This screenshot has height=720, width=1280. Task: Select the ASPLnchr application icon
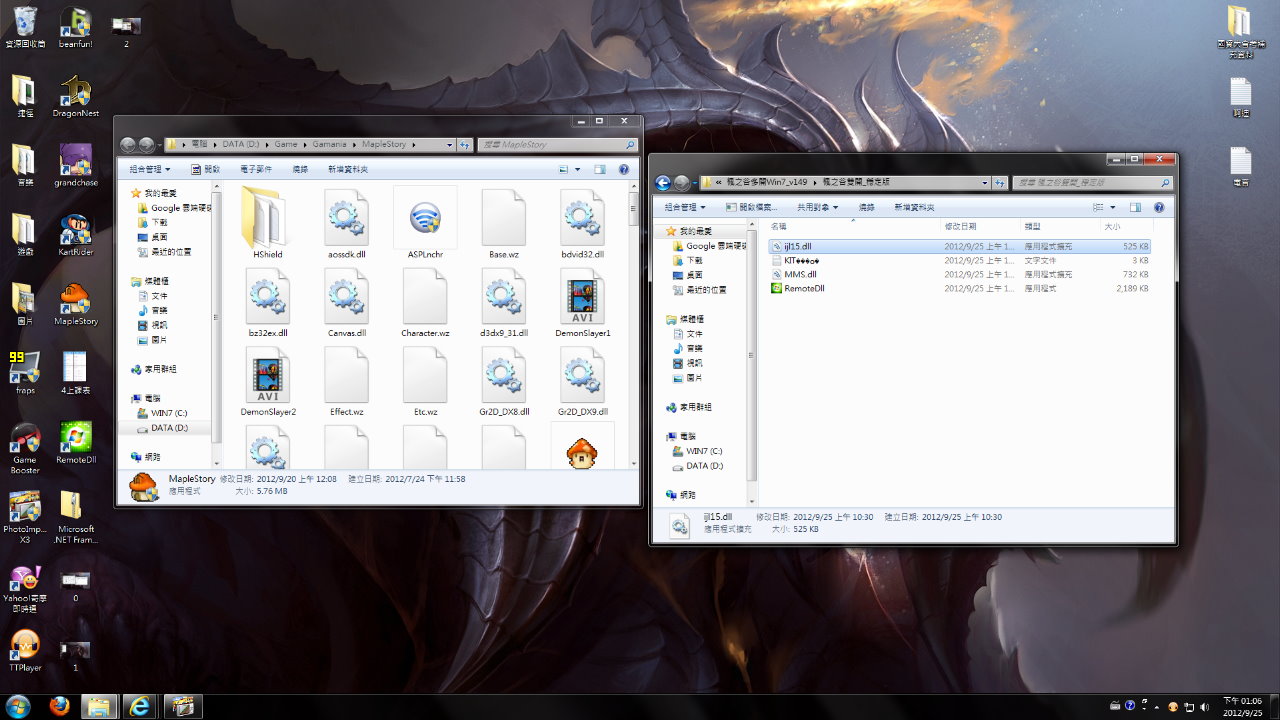click(425, 223)
